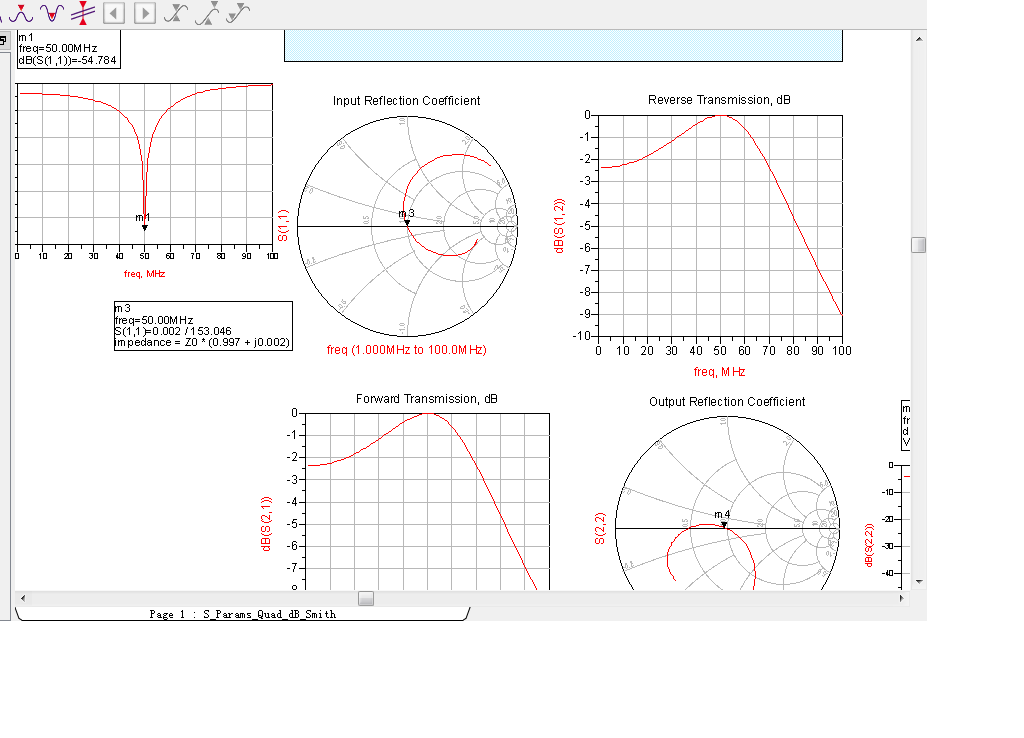1024x738 pixels.
Task: Click the Reverse Transmission, dB title
Action: [719, 100]
